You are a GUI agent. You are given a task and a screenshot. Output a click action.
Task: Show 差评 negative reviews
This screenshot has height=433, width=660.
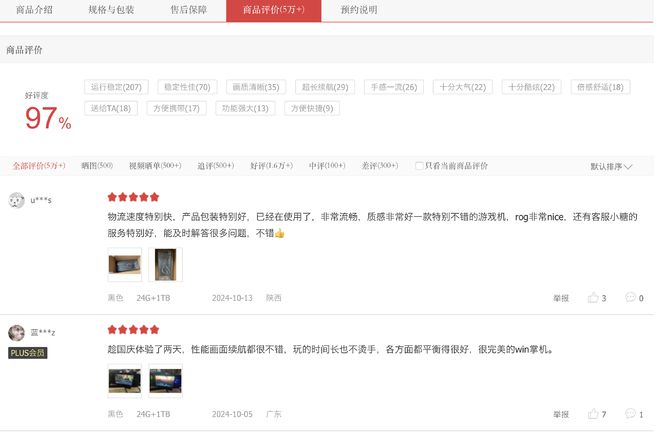tap(380, 166)
